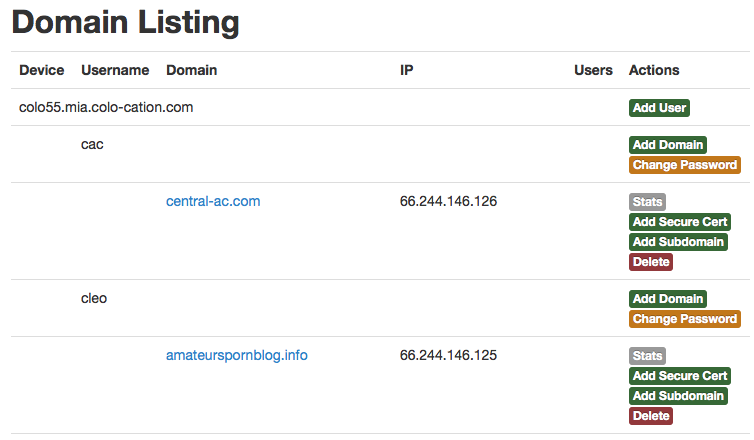Screen dimensions: 754x440
Task: Delete the domain at IP 66.244.146.125
Action: (x=650, y=416)
